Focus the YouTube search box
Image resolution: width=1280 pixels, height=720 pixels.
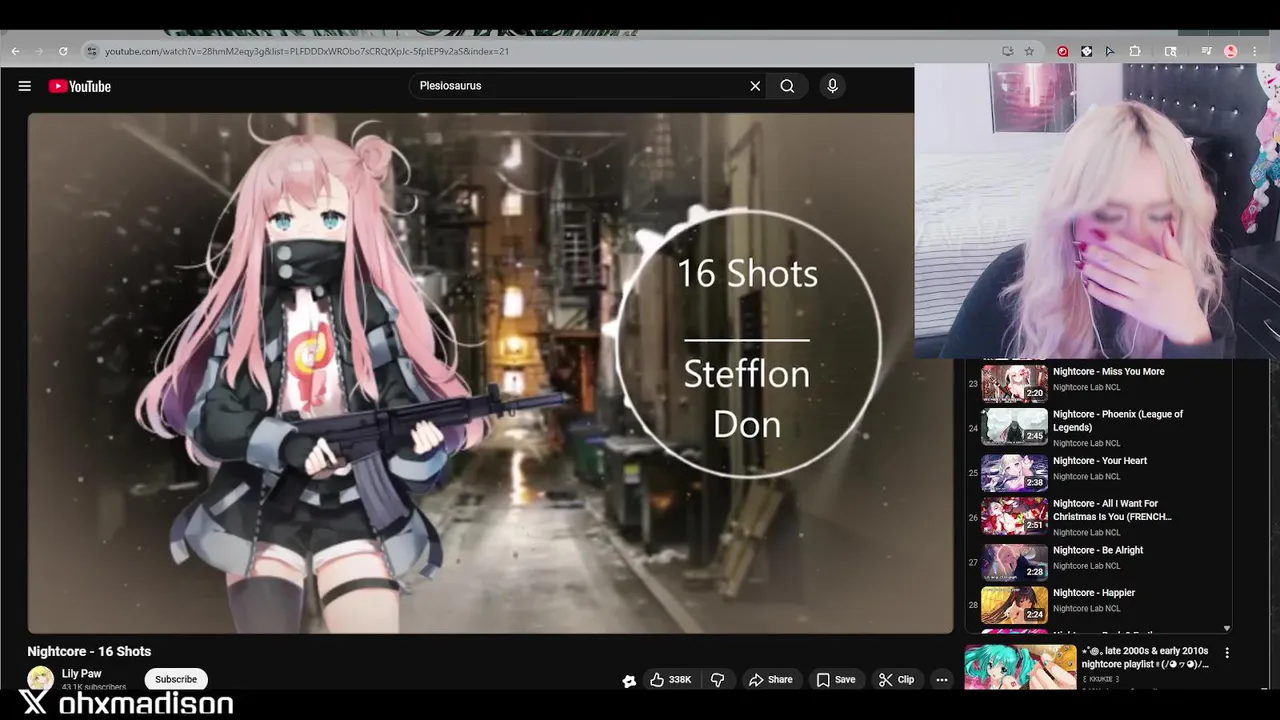click(x=580, y=86)
